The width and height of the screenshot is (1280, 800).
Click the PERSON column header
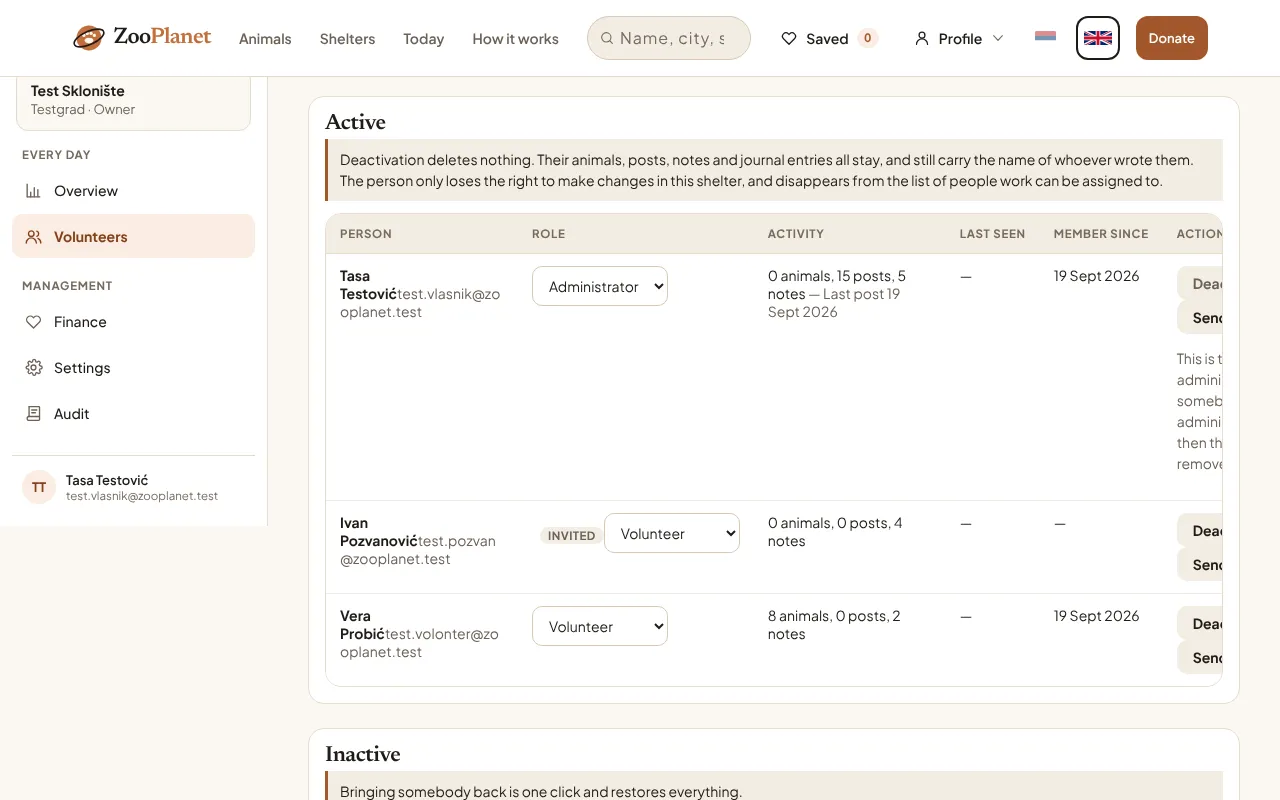pyautogui.click(x=366, y=234)
